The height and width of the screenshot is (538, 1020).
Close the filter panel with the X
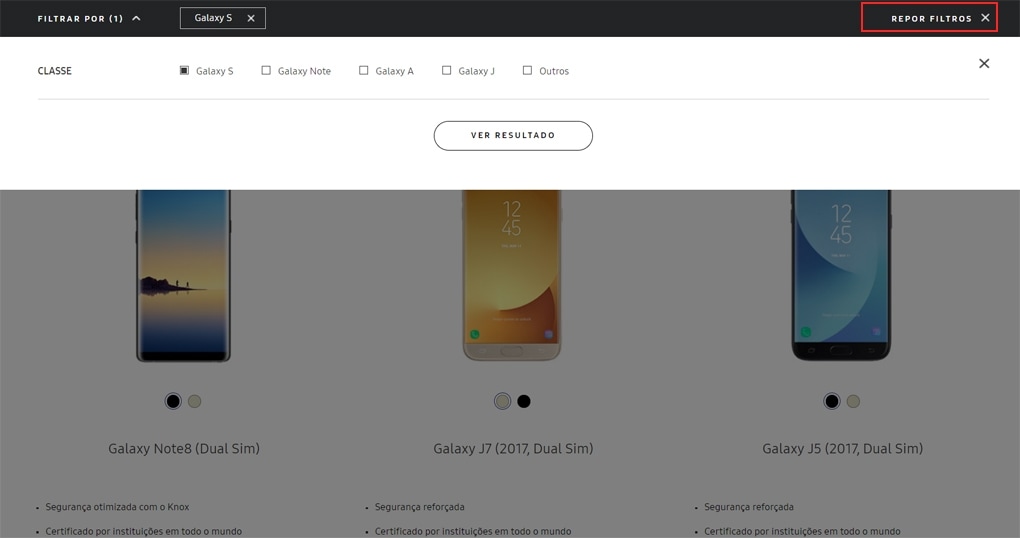tap(984, 63)
